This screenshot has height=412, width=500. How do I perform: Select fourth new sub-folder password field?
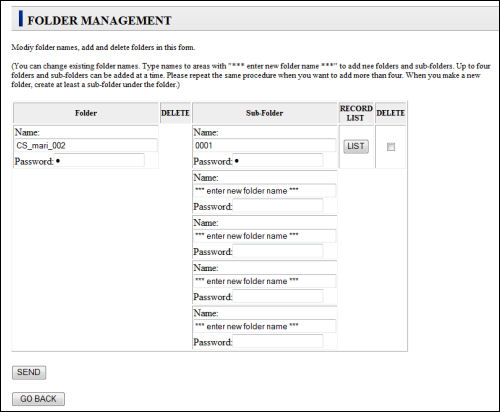coord(278,342)
